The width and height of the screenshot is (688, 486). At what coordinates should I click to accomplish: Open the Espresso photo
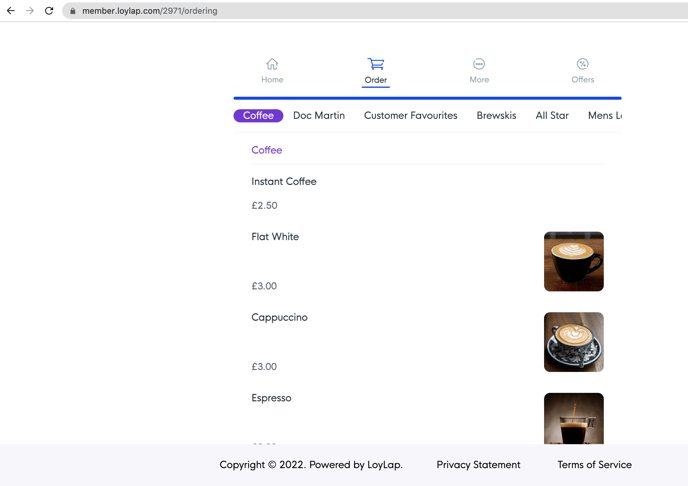[x=573, y=418]
